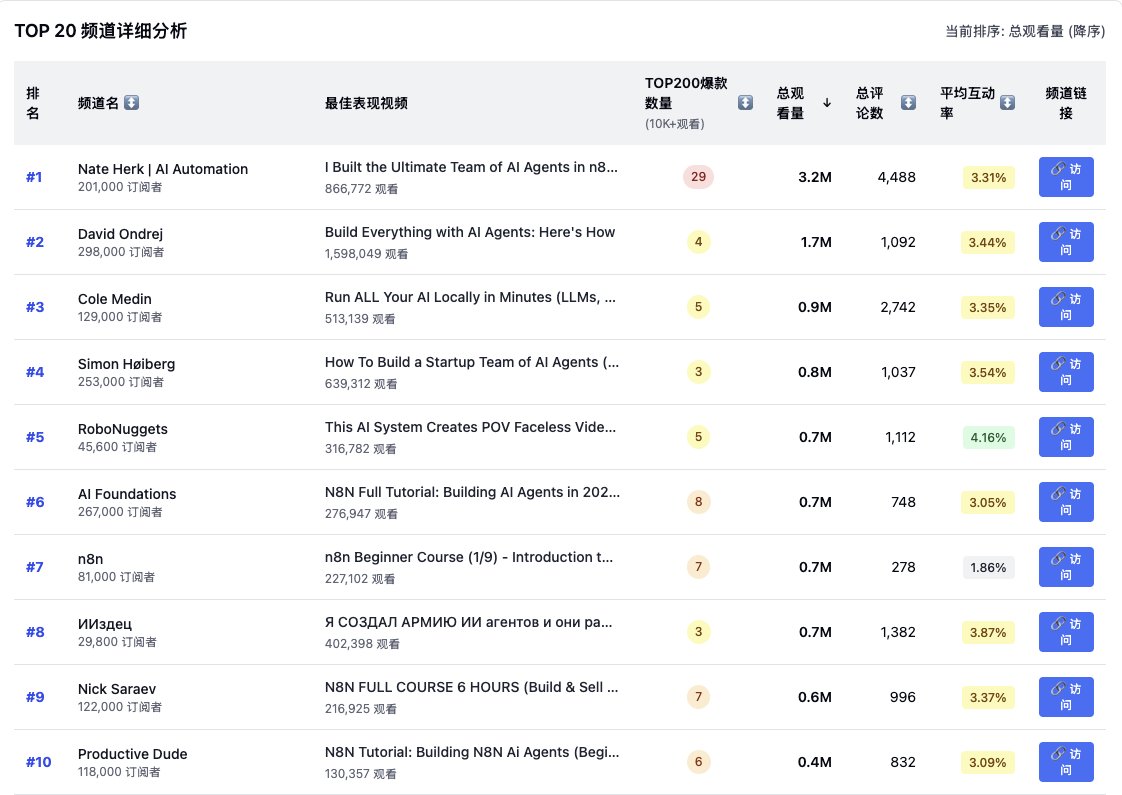Sort by channel name icon
This screenshot has height=795, width=1122.
point(131,102)
